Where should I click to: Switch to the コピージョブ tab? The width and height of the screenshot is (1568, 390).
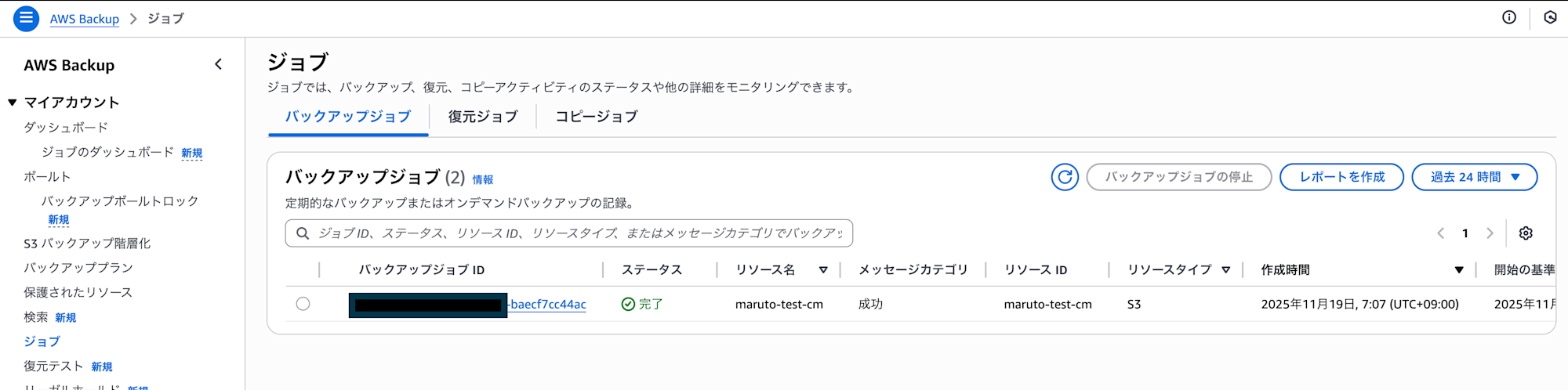tap(597, 117)
